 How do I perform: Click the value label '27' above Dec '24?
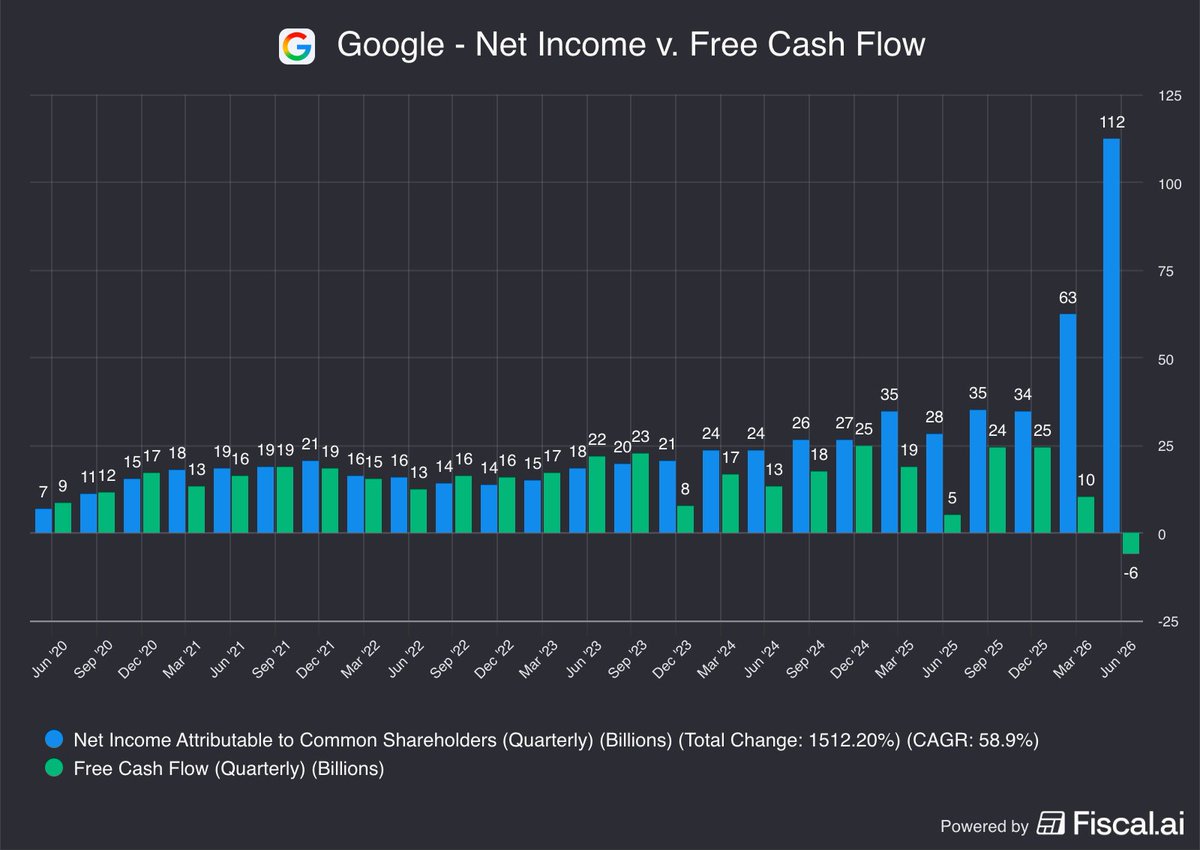(x=845, y=423)
